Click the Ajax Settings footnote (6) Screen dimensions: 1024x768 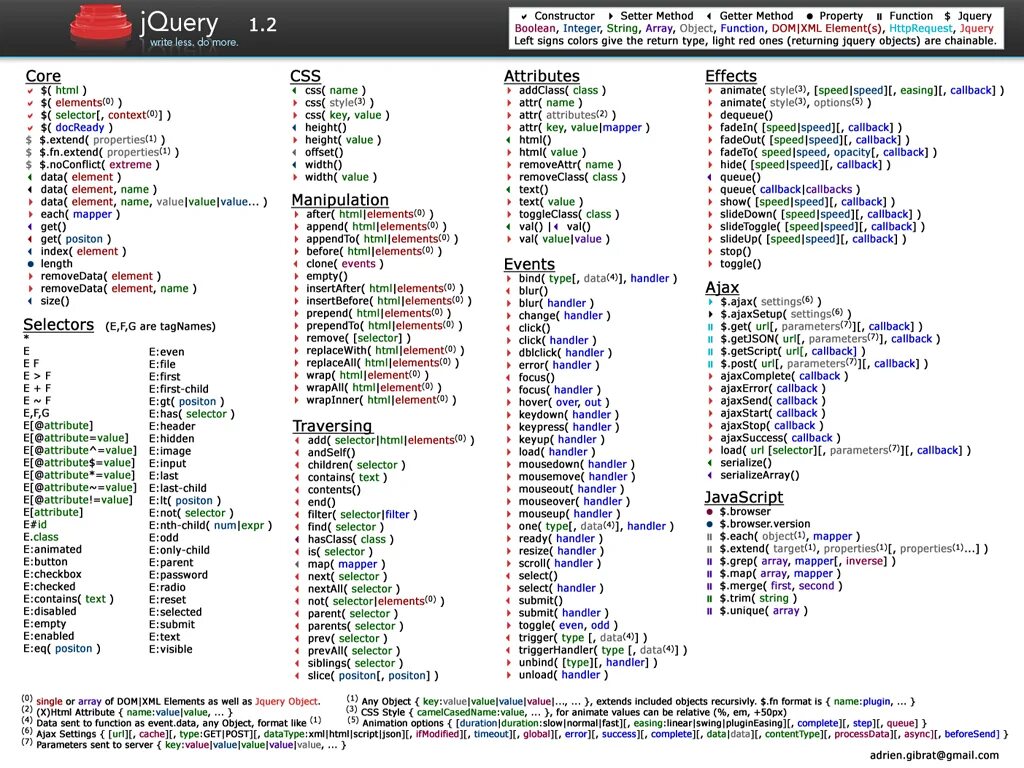pos(516,734)
